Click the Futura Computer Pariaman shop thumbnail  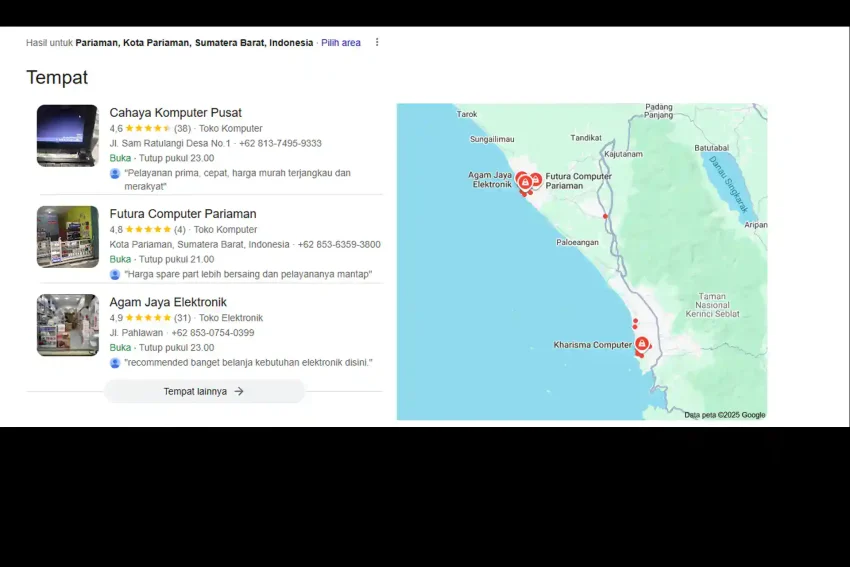pyautogui.click(x=67, y=236)
